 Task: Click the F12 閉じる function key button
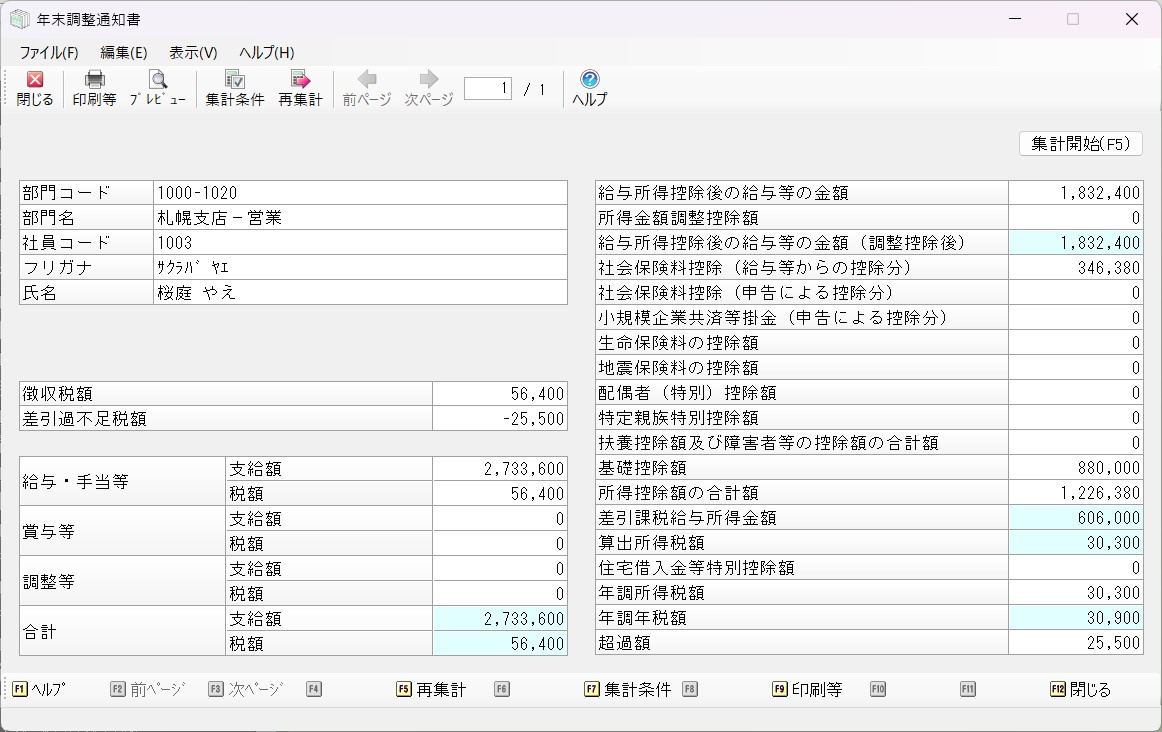[1080, 689]
